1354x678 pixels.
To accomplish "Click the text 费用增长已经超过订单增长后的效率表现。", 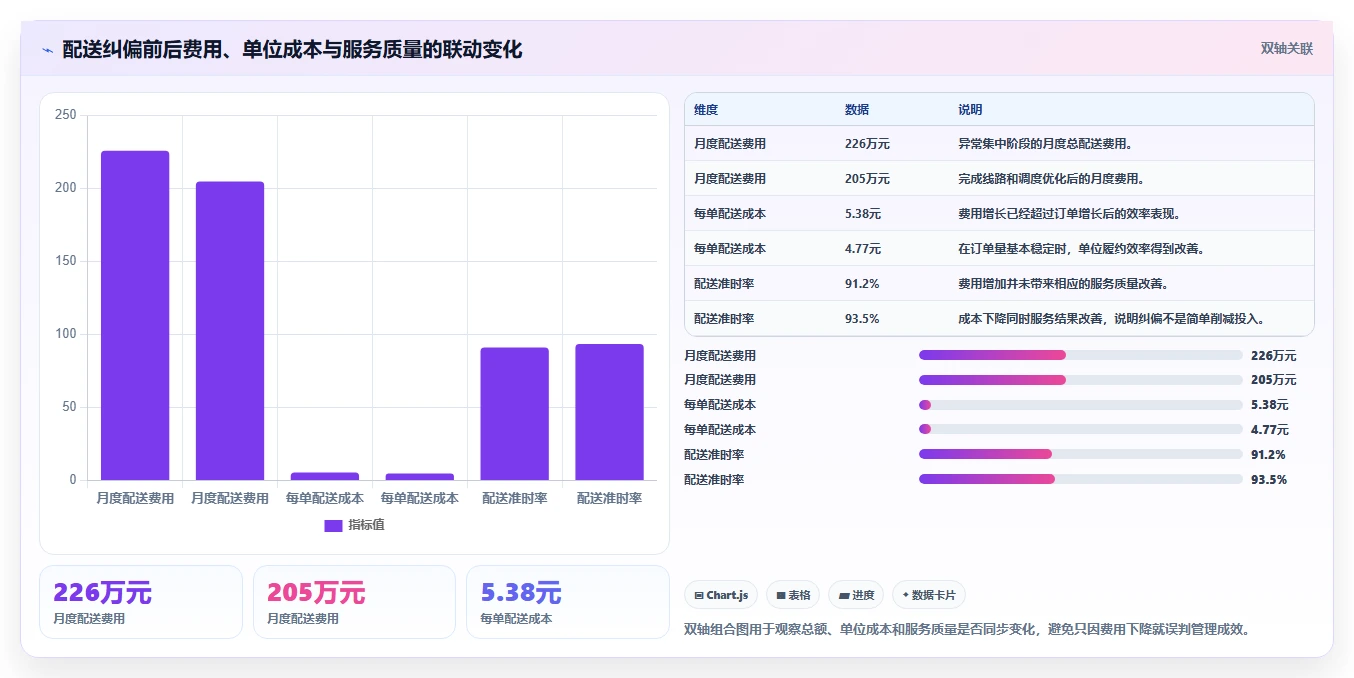I will 1069,214.
